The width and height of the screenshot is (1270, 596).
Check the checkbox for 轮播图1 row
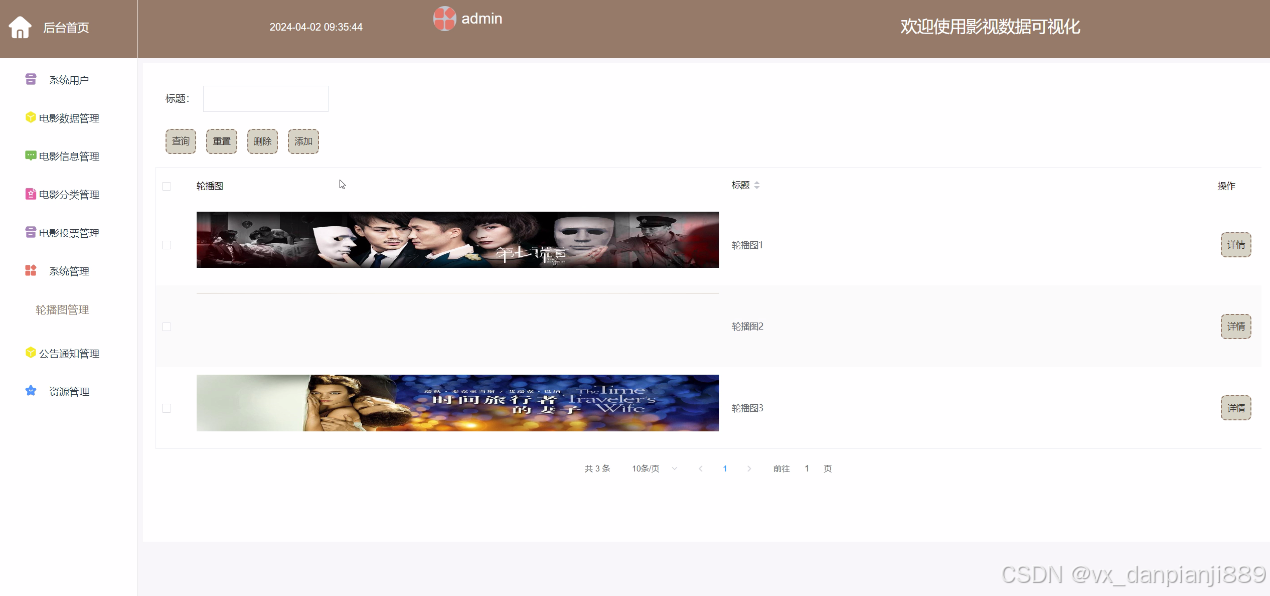(167, 244)
